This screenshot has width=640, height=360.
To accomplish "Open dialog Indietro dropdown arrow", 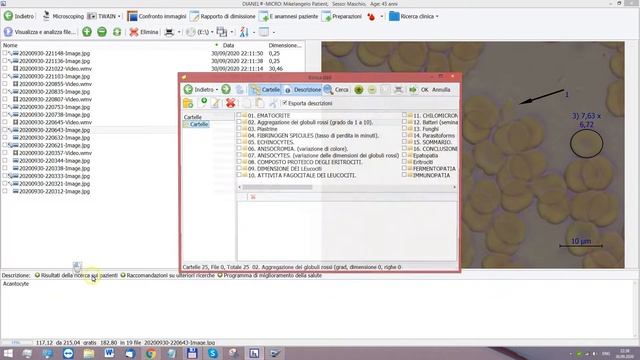I will click(x=217, y=90).
